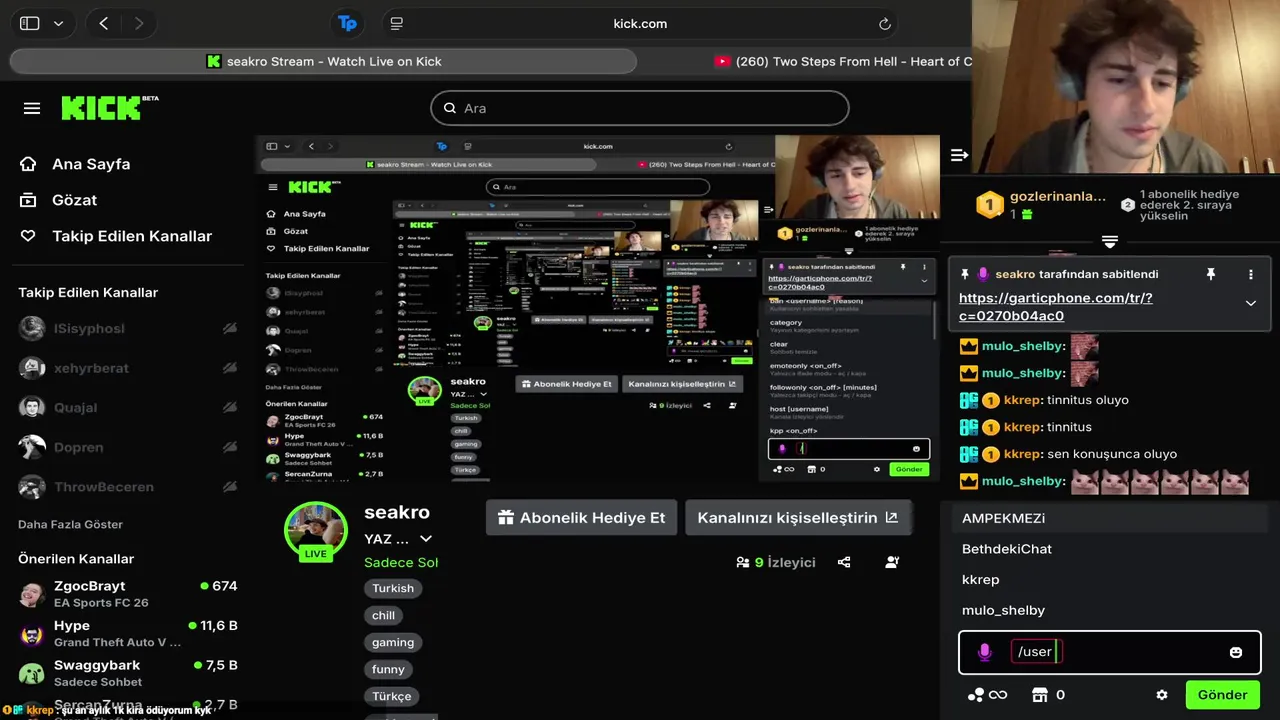The width and height of the screenshot is (1280, 720).
Task: Unpin the pinned message pin icon
Action: click(1210, 274)
